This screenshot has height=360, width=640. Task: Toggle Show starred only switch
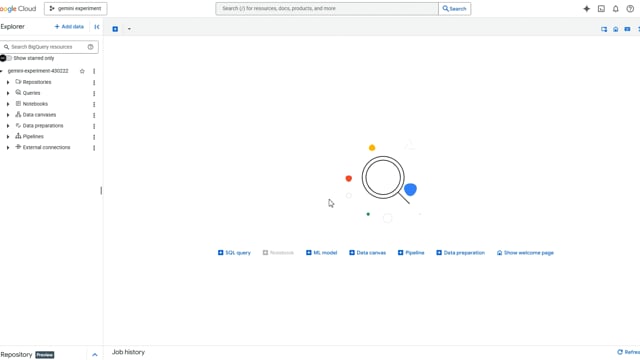(6, 58)
